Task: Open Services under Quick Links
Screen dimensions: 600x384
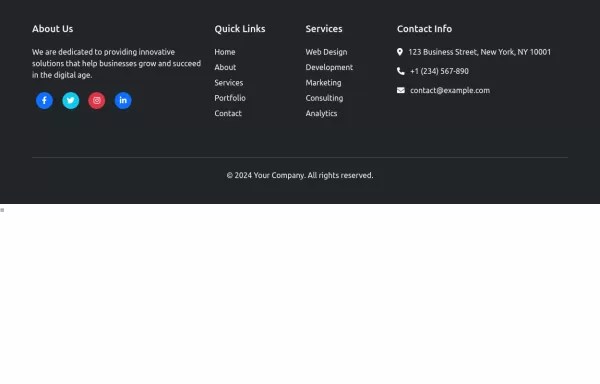Action: pyautogui.click(x=229, y=83)
